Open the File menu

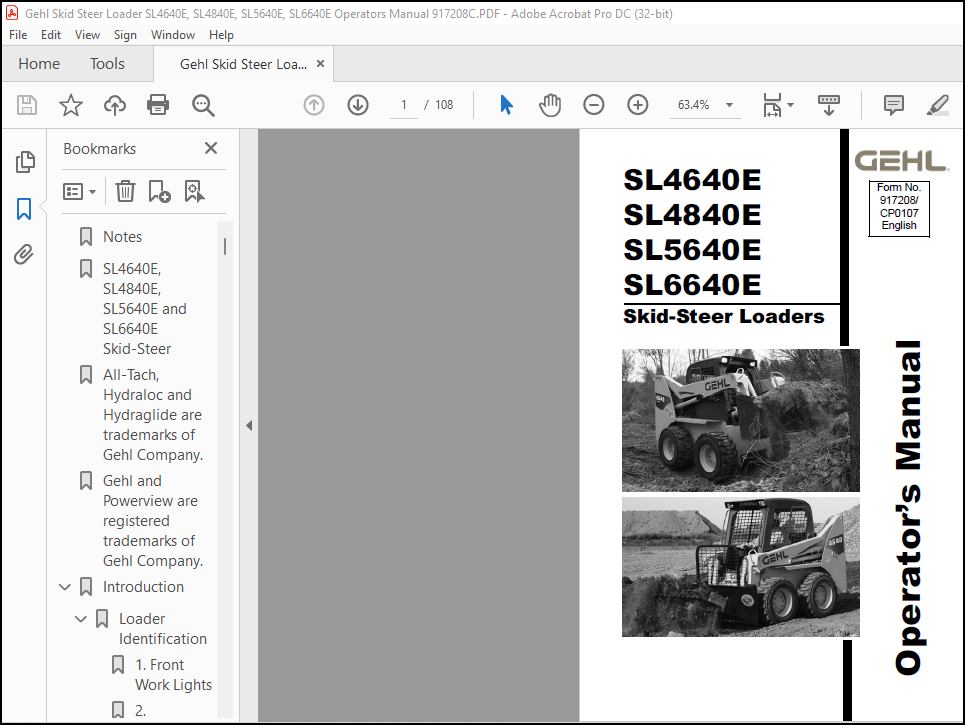click(x=18, y=35)
